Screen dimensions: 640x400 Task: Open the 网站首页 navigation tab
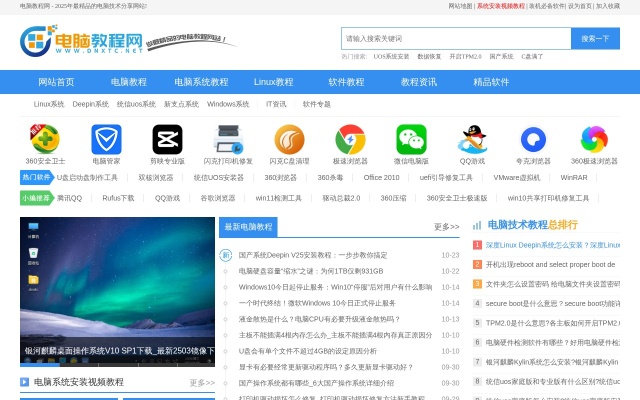(56, 82)
